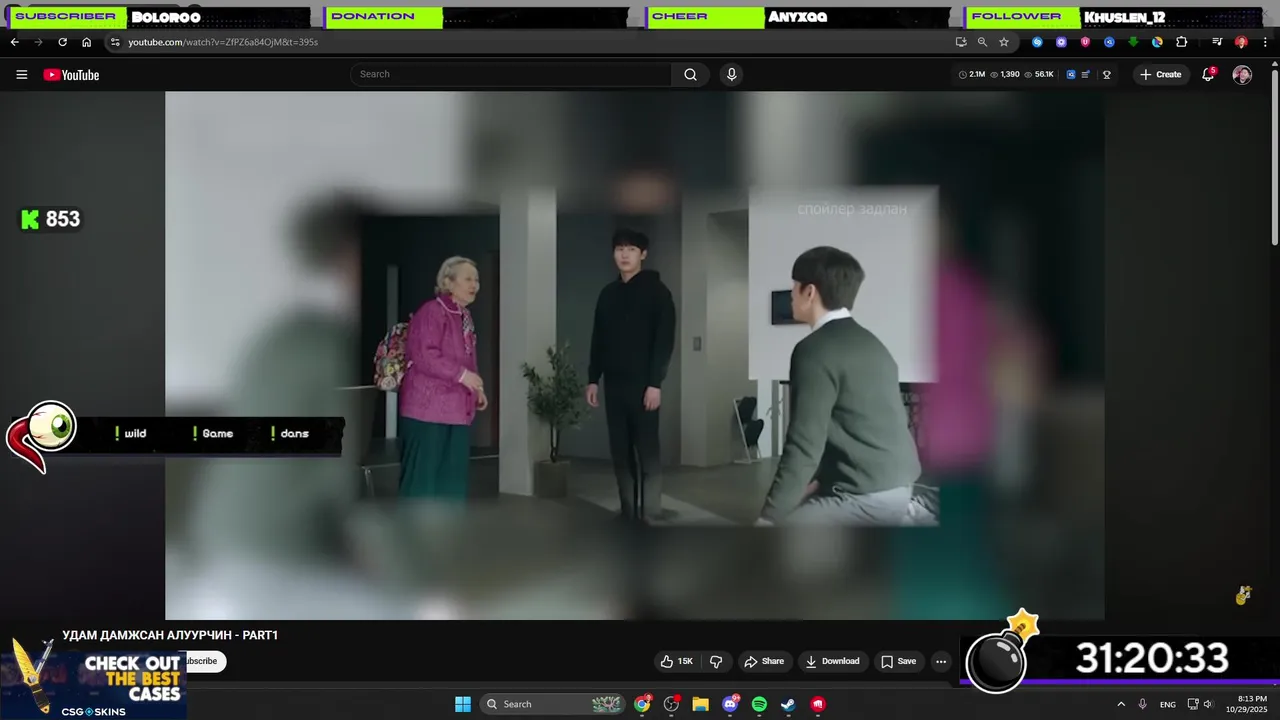The height and width of the screenshot is (720, 1280).
Task: Open the YouTube account avatar menu
Action: click(1242, 75)
